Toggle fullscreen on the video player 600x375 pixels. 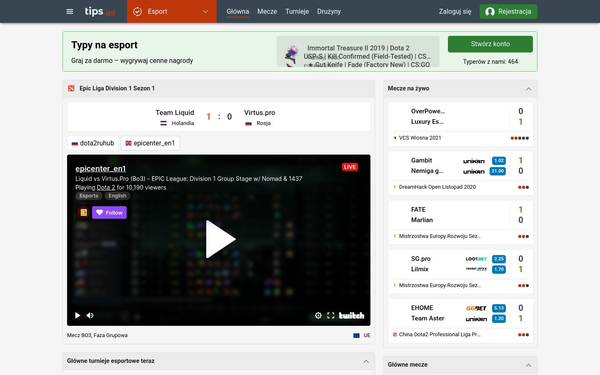tap(331, 315)
